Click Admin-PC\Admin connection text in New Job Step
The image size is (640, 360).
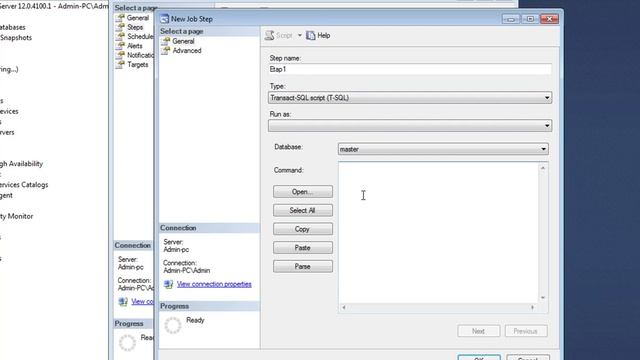(187, 271)
